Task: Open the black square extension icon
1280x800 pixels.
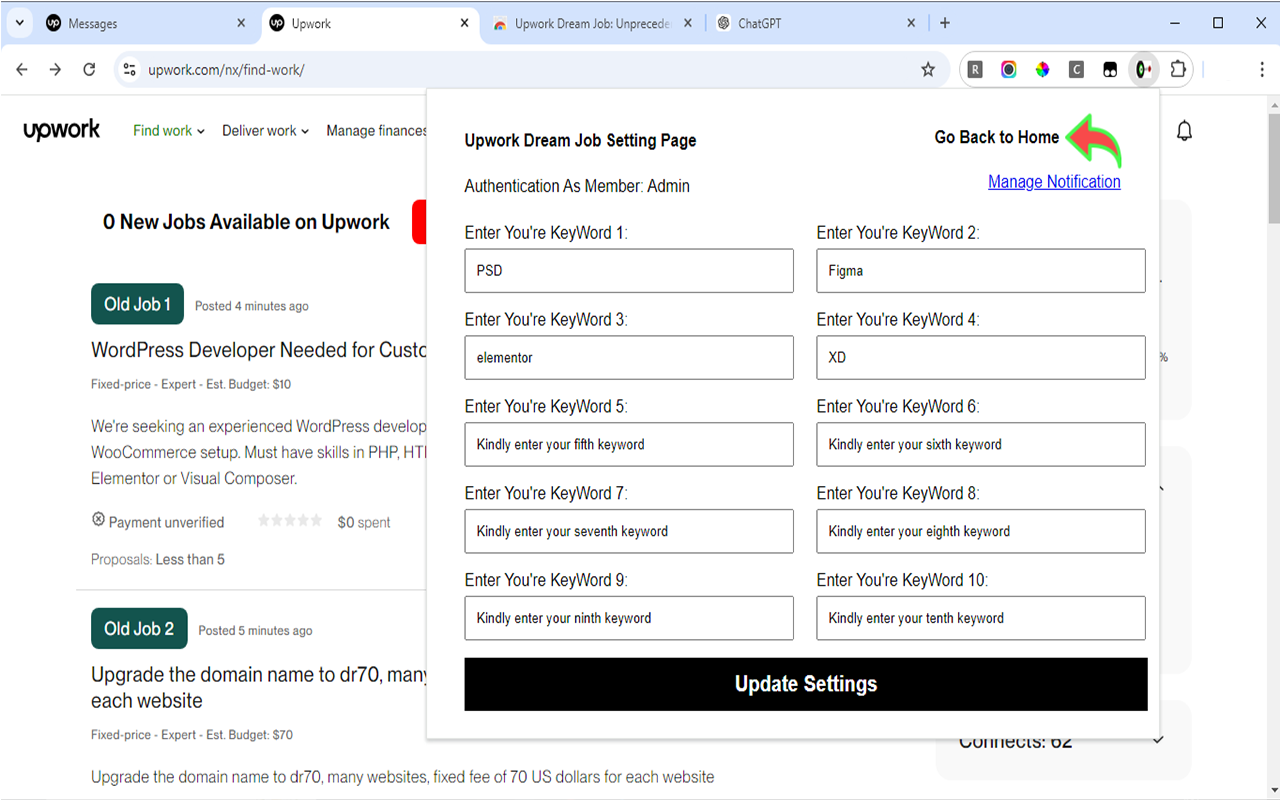Action: pos(1110,69)
